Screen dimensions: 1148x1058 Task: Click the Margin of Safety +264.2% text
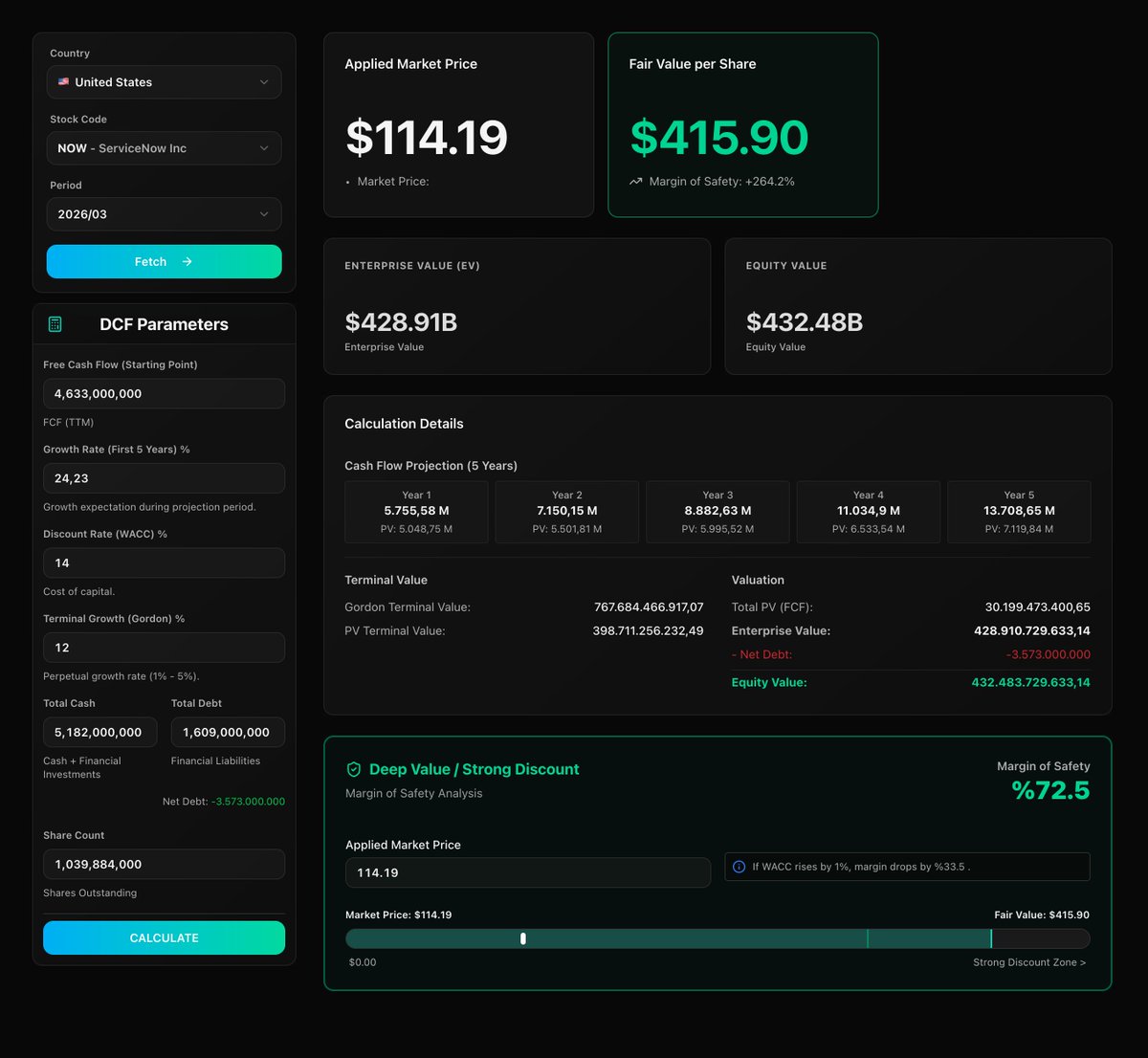click(722, 181)
